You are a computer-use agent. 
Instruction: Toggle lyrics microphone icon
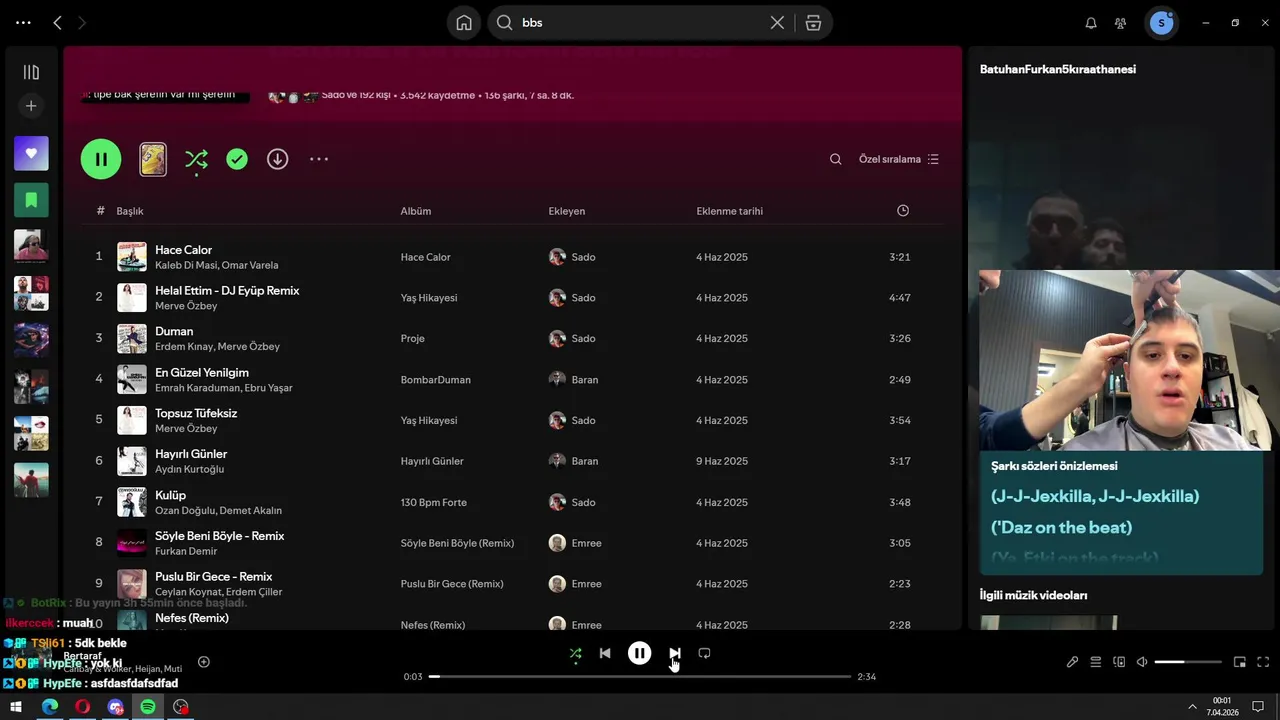click(x=1072, y=662)
